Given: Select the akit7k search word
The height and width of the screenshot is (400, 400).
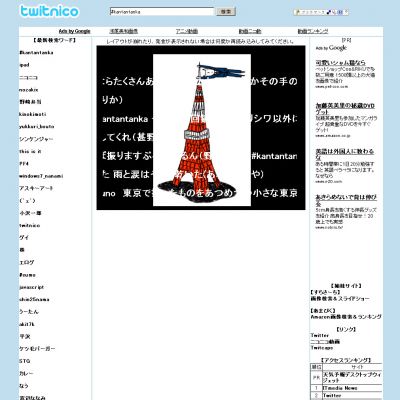Looking at the screenshot, I should pyautogui.click(x=27, y=324).
